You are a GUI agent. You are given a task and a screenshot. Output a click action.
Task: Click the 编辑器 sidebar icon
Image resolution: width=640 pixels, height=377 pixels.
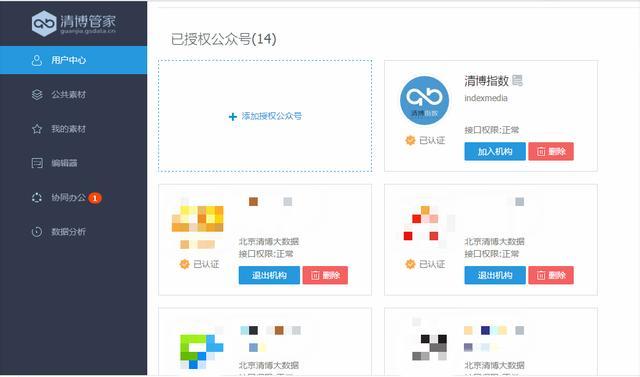tap(37, 163)
